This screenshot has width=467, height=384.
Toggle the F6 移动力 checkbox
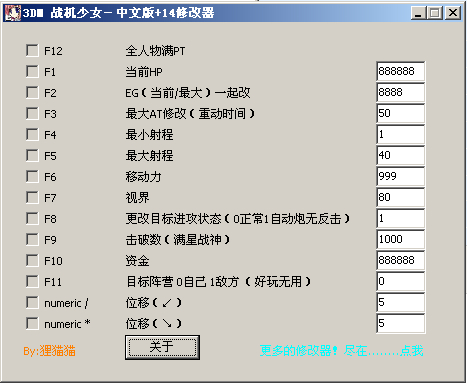click(x=32, y=177)
